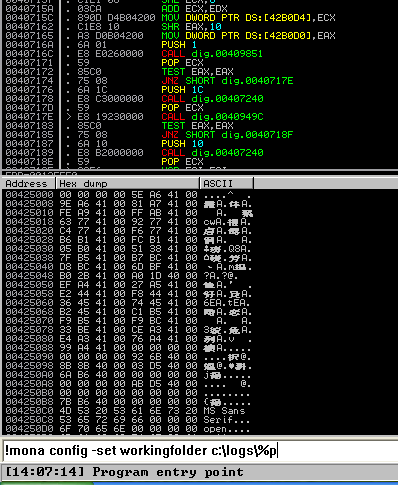Select dump row at address 00425078
Viewport: 398px width, 485px height.
(x=128, y=329)
